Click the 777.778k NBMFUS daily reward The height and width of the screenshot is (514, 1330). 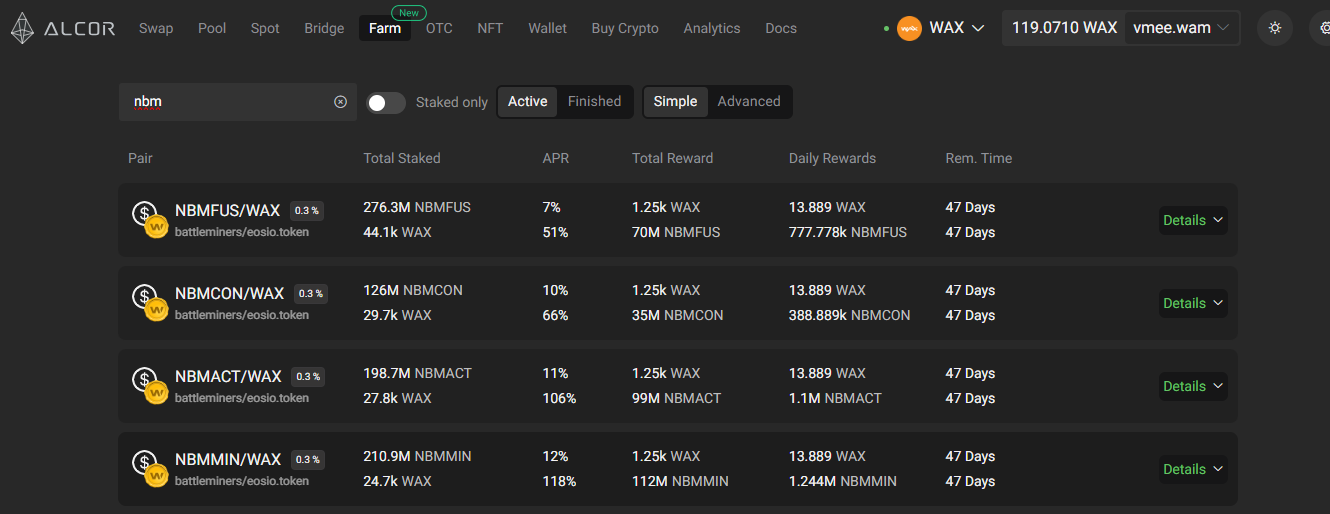(848, 232)
